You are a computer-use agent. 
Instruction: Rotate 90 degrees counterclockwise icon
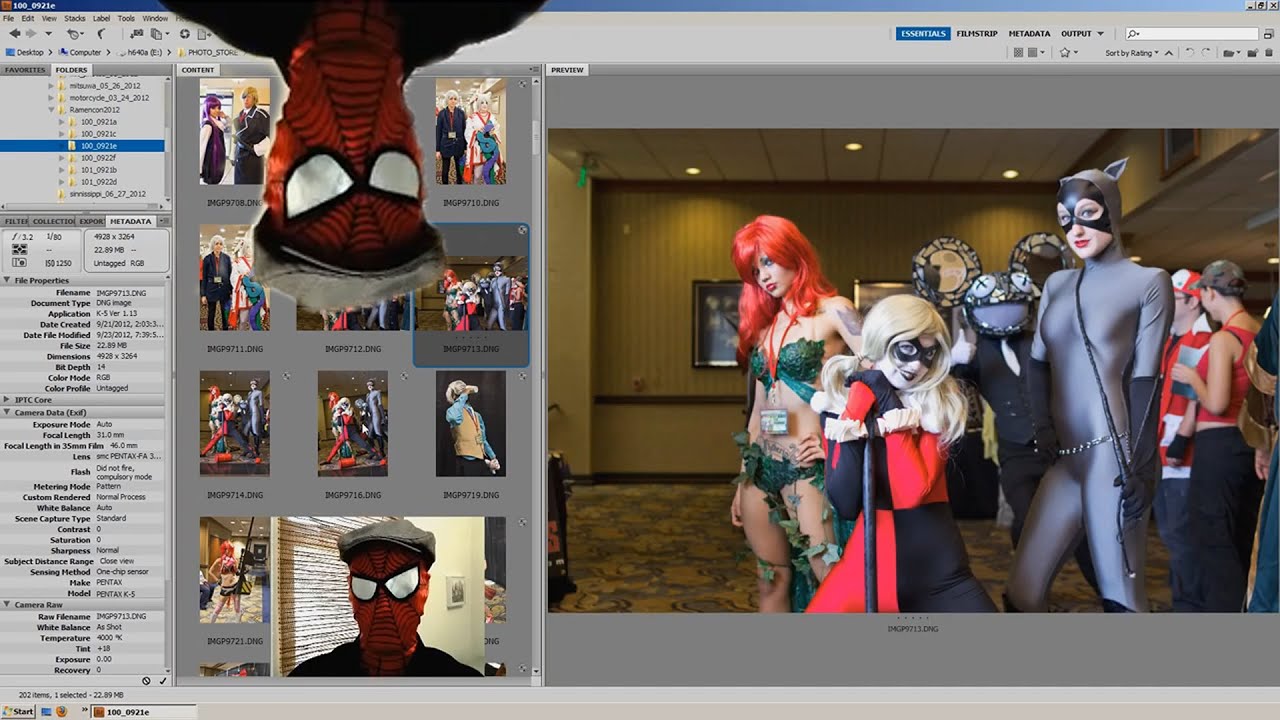[1190, 52]
